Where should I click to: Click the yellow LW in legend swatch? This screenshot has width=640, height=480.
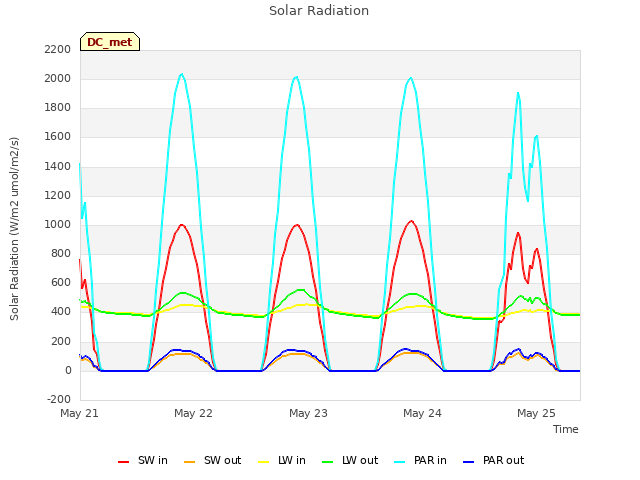point(264,461)
